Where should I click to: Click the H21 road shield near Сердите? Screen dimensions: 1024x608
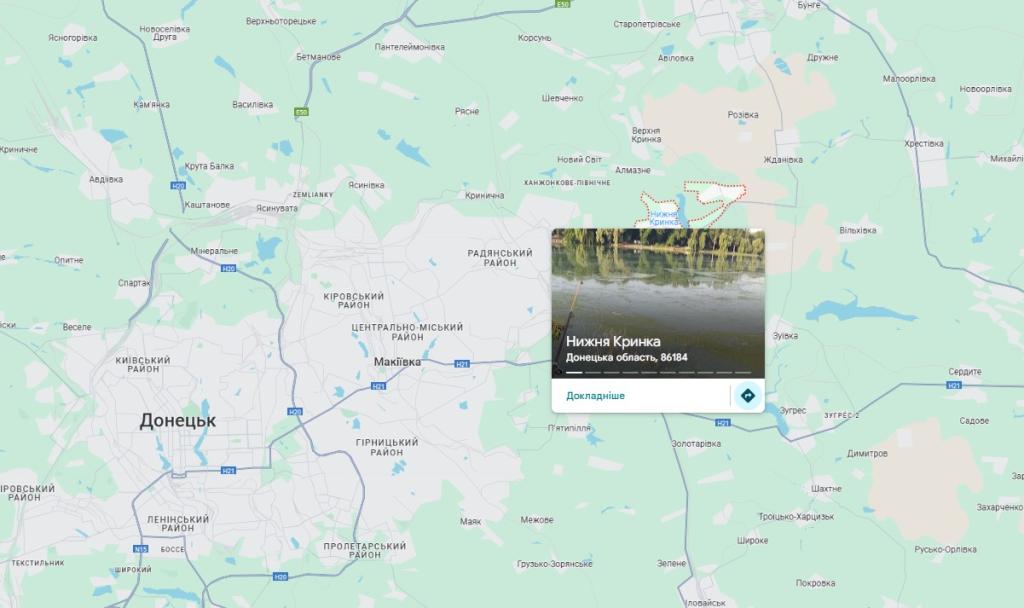click(x=954, y=385)
